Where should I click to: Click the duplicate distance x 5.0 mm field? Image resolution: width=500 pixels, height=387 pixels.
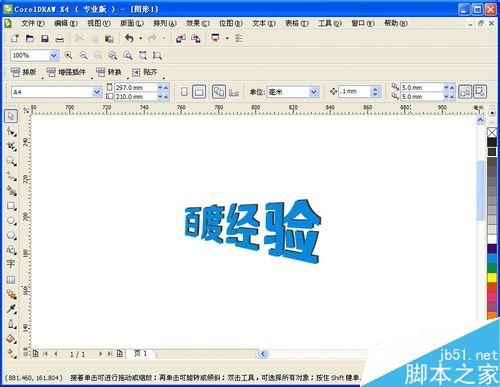pos(422,87)
